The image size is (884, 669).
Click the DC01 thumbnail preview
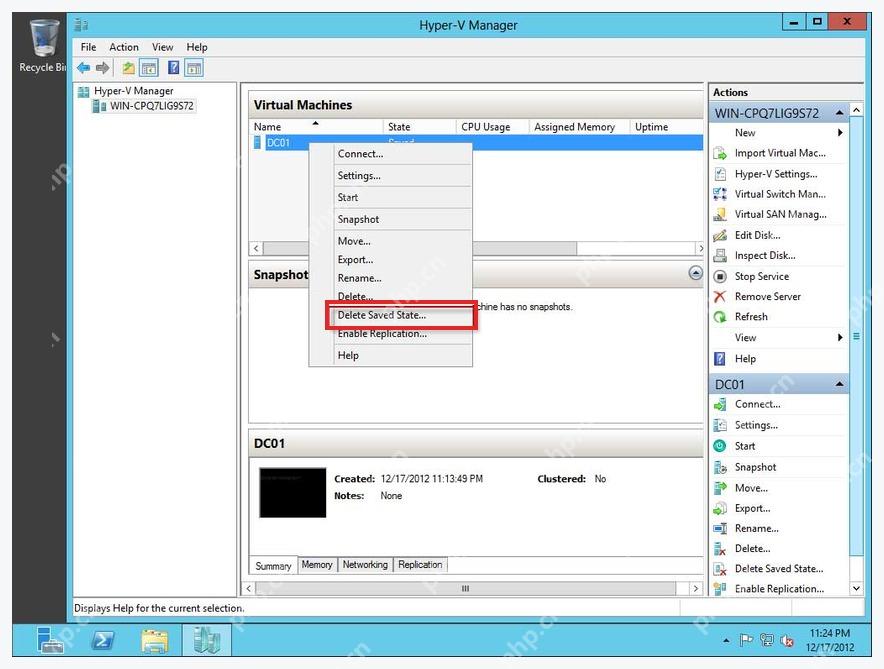293,493
